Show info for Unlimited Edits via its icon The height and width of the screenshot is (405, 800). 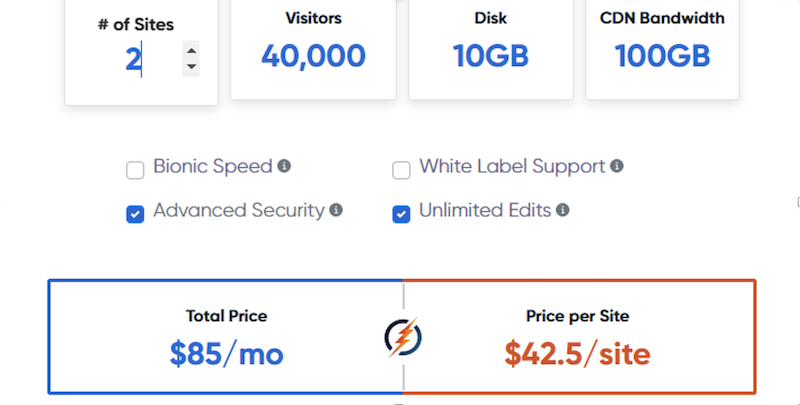(x=562, y=210)
